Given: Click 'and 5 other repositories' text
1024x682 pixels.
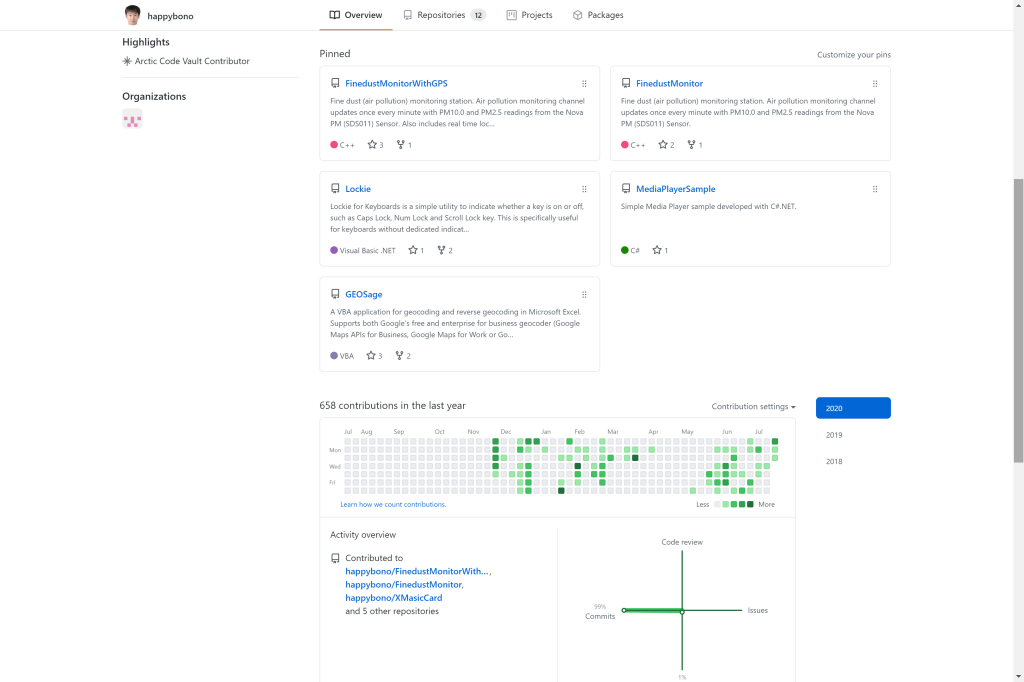Looking at the screenshot, I should pos(392,611).
